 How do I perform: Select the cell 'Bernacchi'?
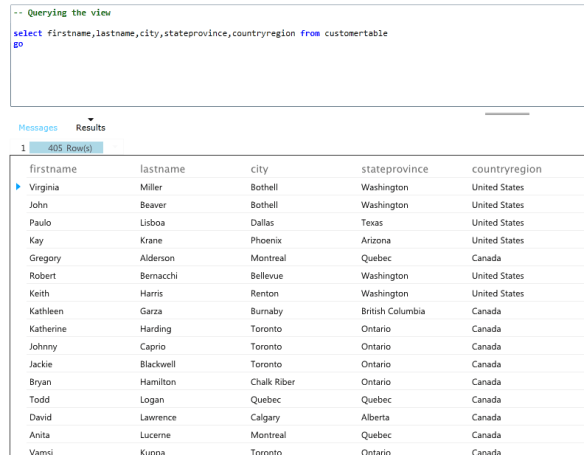tap(159, 276)
